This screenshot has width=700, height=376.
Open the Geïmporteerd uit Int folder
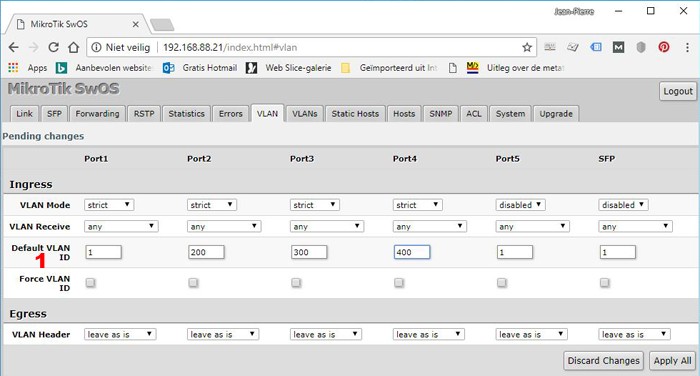point(389,68)
